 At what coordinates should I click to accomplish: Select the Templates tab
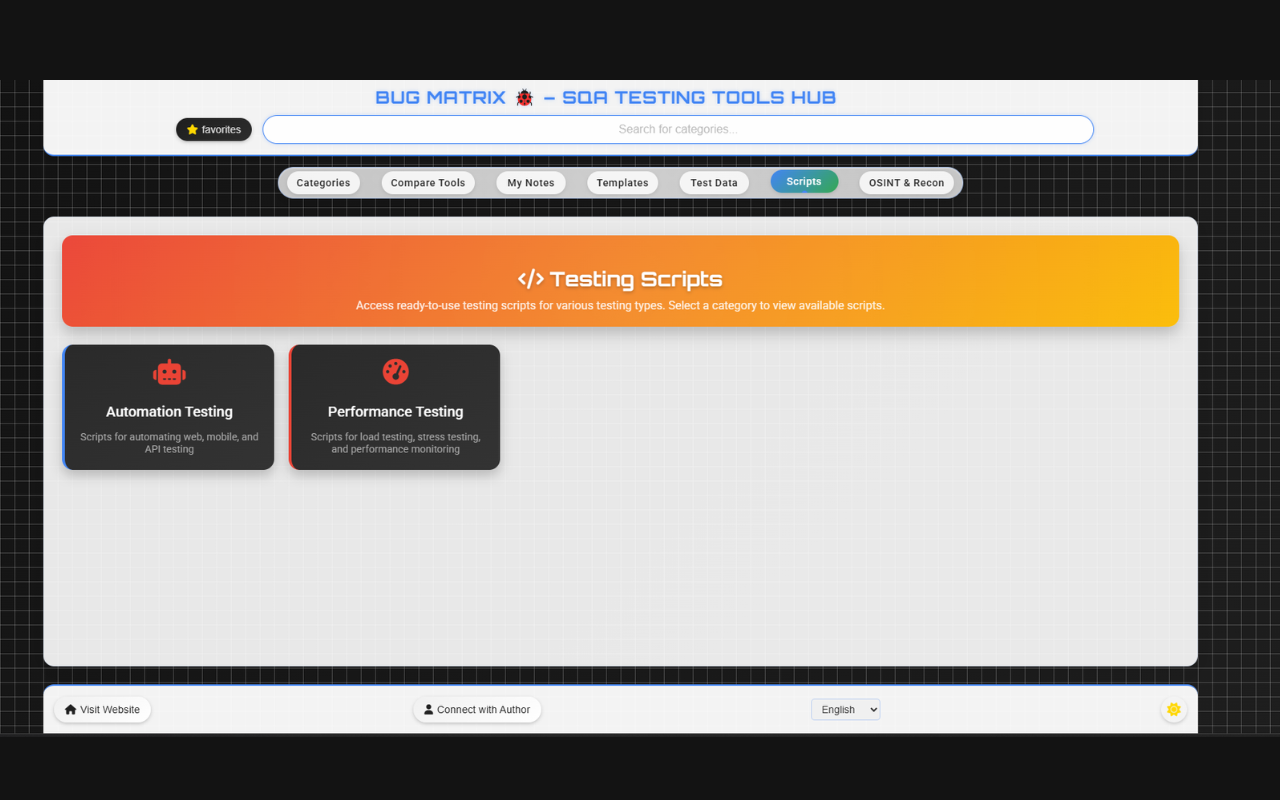click(x=622, y=183)
